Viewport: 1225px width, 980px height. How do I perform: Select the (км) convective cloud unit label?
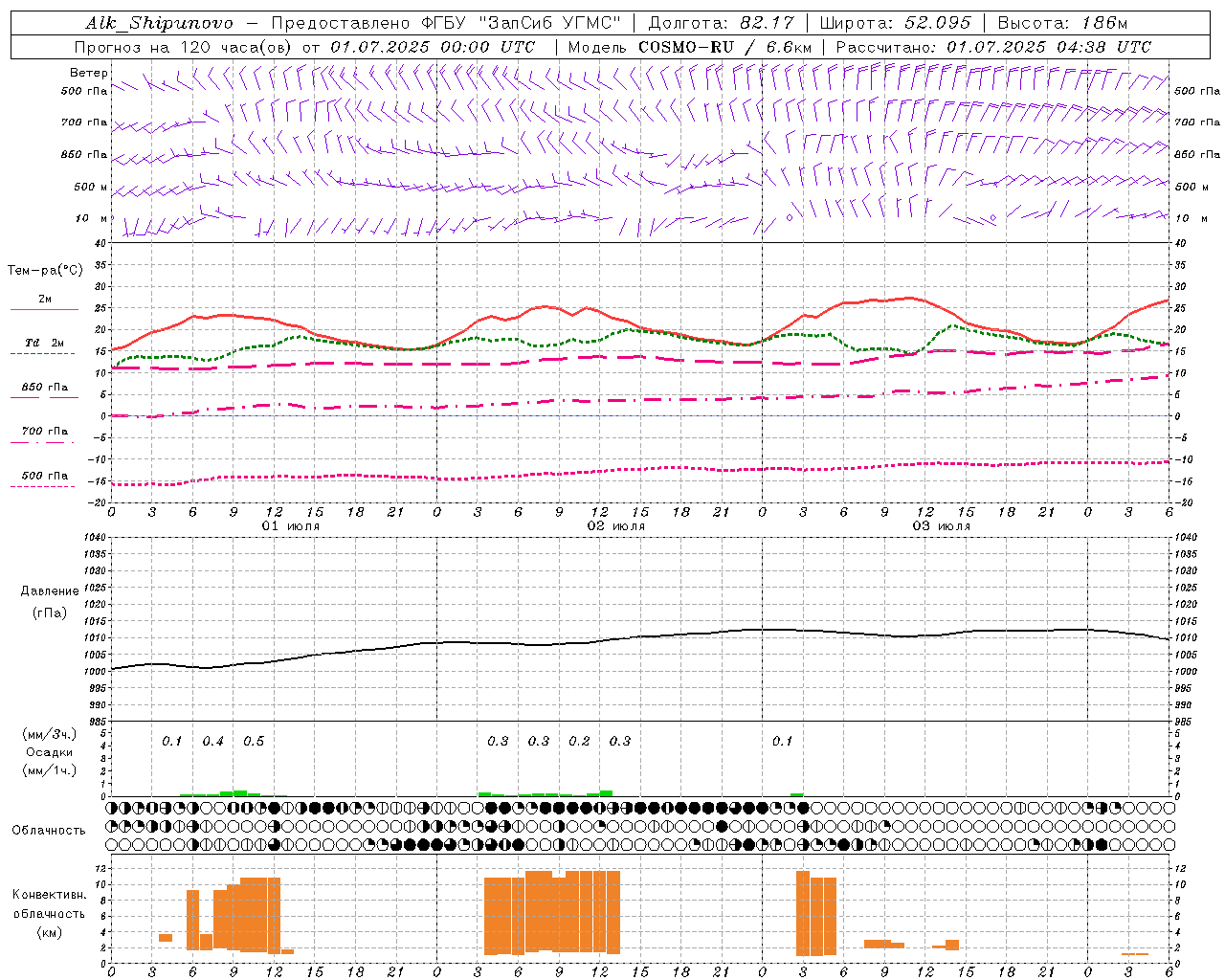pos(49,932)
